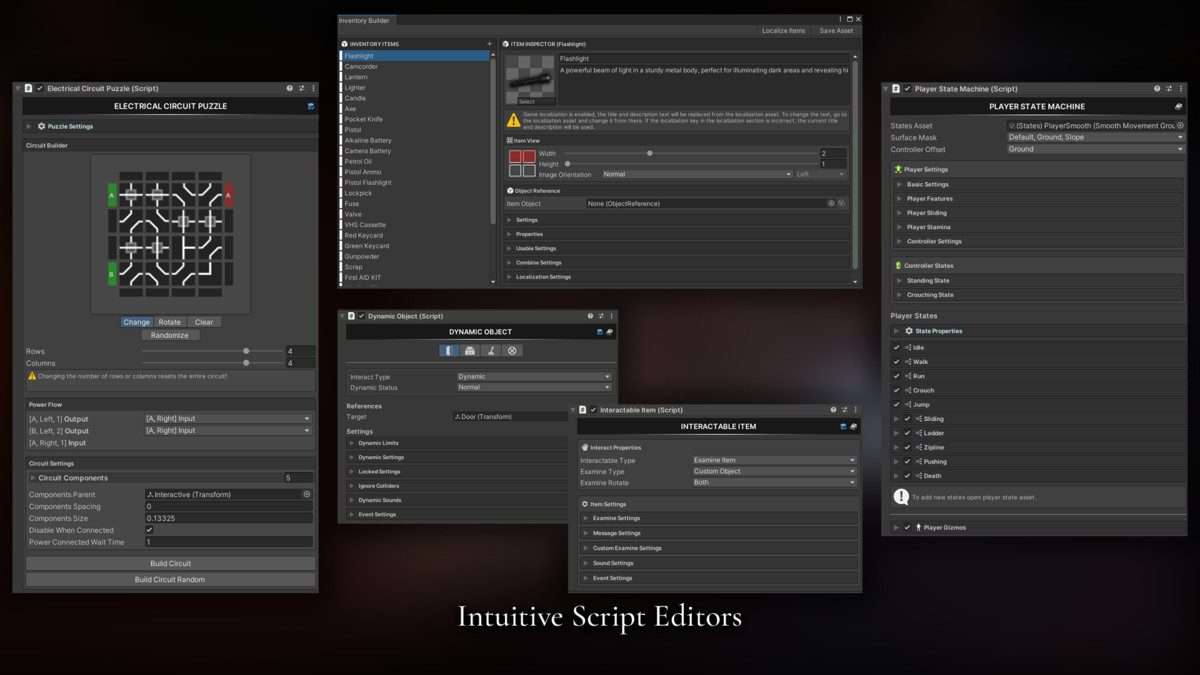Click the flashlight item image thumbnail
Screen dimensions: 1200x675
coord(530,81)
